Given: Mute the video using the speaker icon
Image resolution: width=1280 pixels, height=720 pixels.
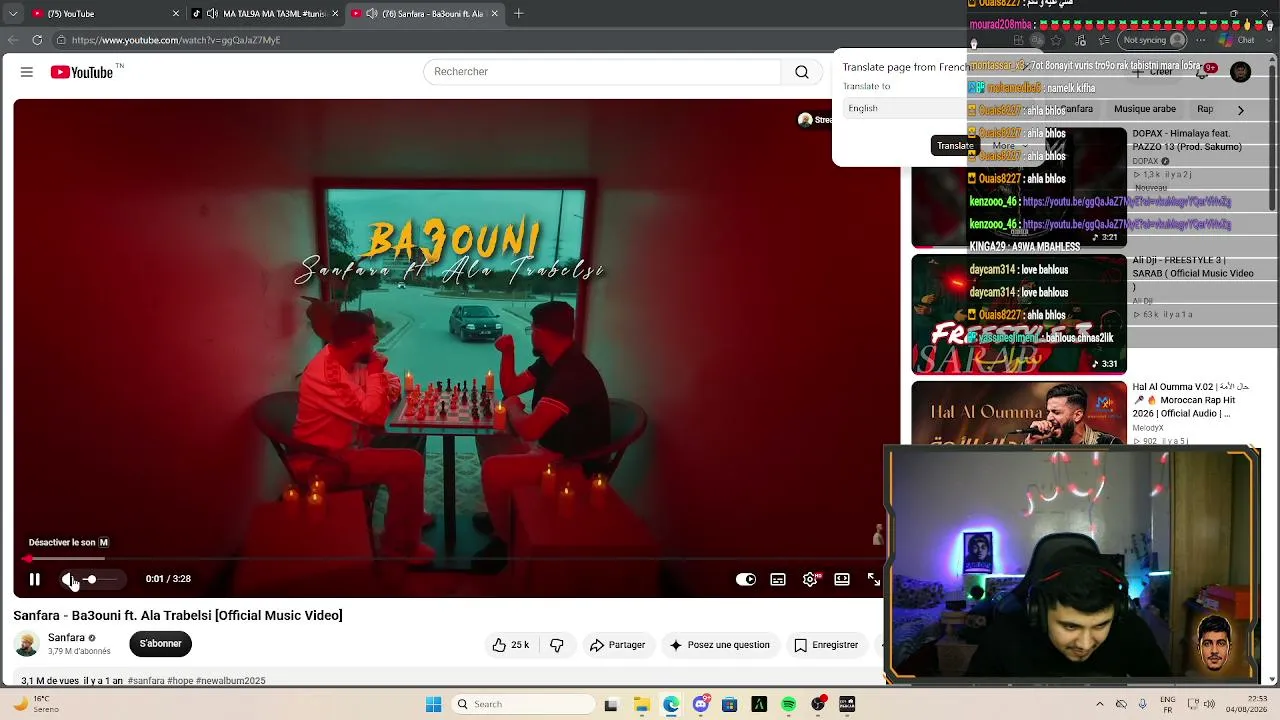Looking at the screenshot, I should 68,579.
